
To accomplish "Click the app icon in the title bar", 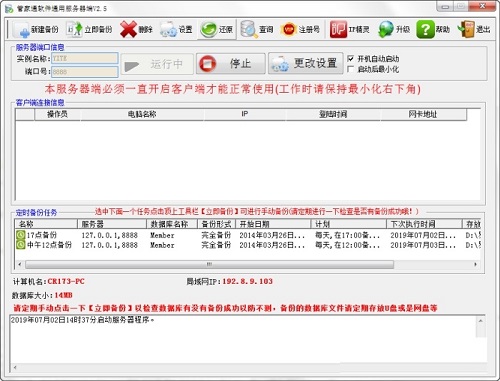I will [9, 8].
